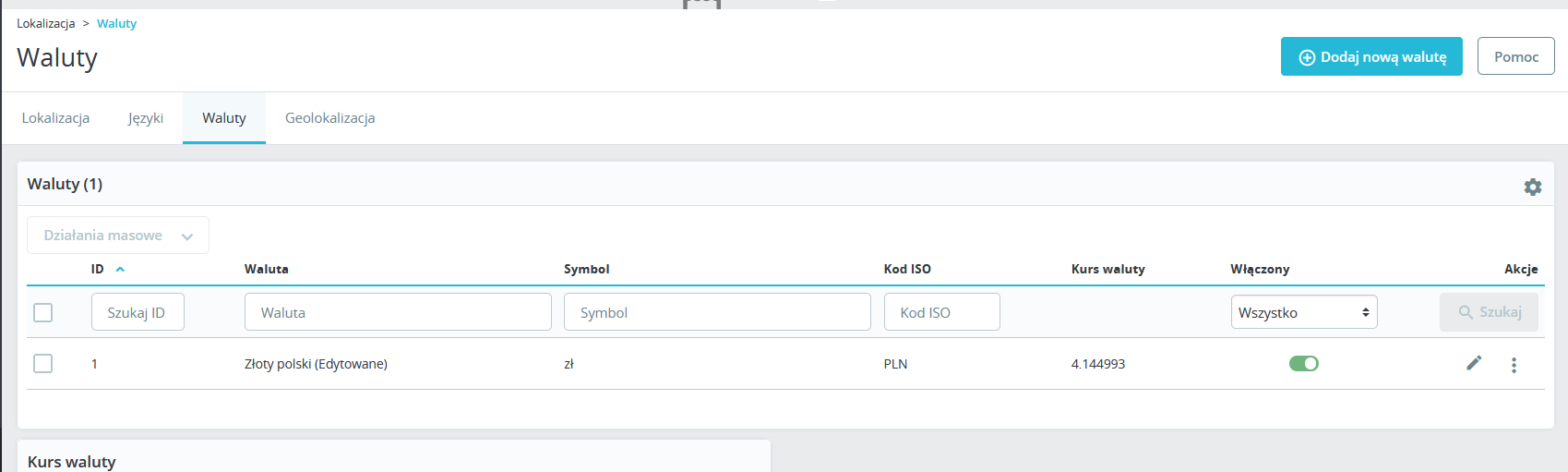Open the currencies grid settings gear
1568x472 pixels.
[x=1532, y=187]
